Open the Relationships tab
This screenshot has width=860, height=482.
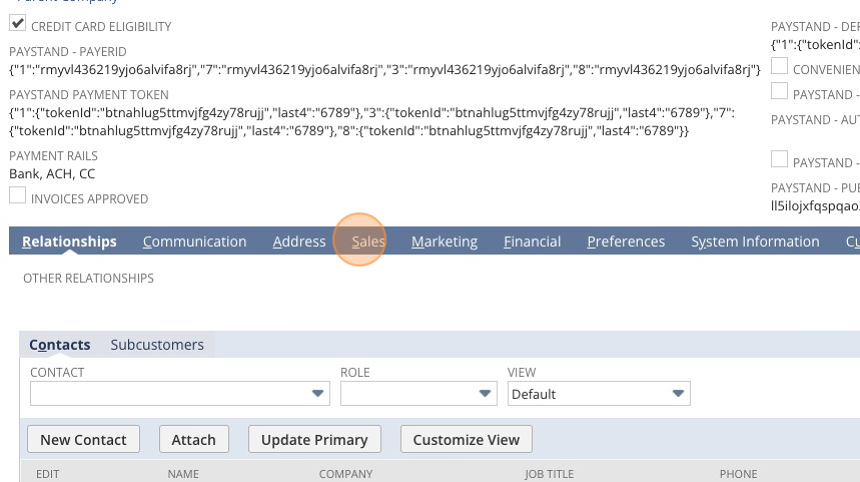[69, 241]
